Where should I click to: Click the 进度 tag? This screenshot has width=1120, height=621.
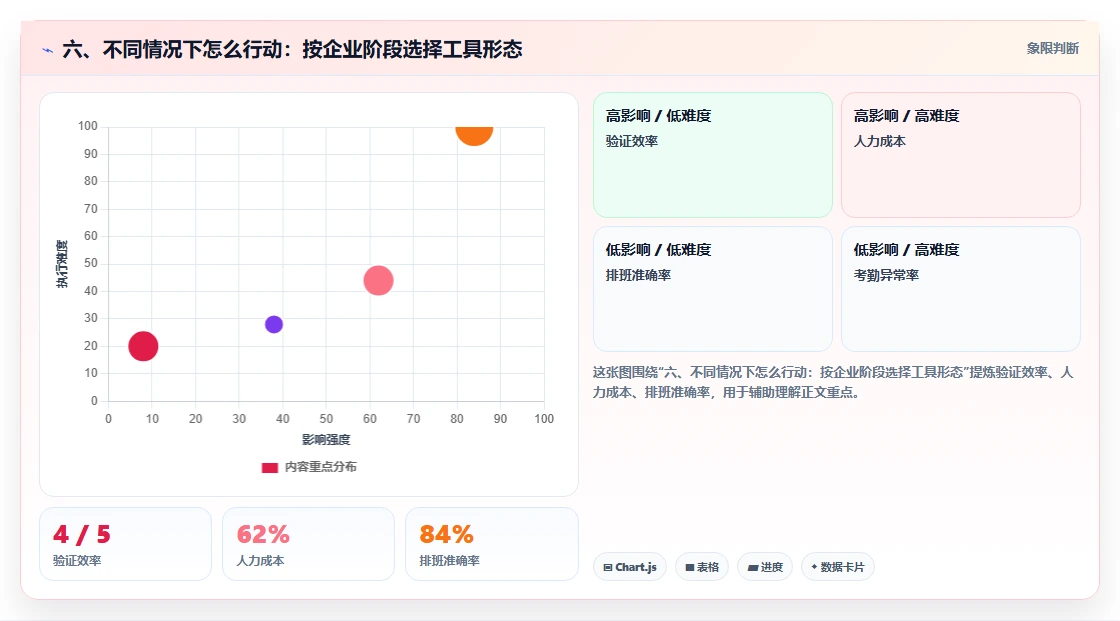765,567
